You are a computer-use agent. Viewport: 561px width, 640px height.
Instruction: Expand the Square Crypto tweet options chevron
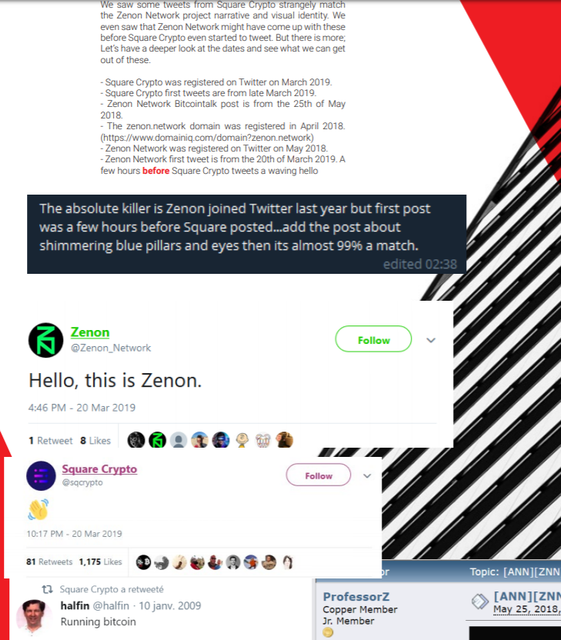tap(367, 476)
